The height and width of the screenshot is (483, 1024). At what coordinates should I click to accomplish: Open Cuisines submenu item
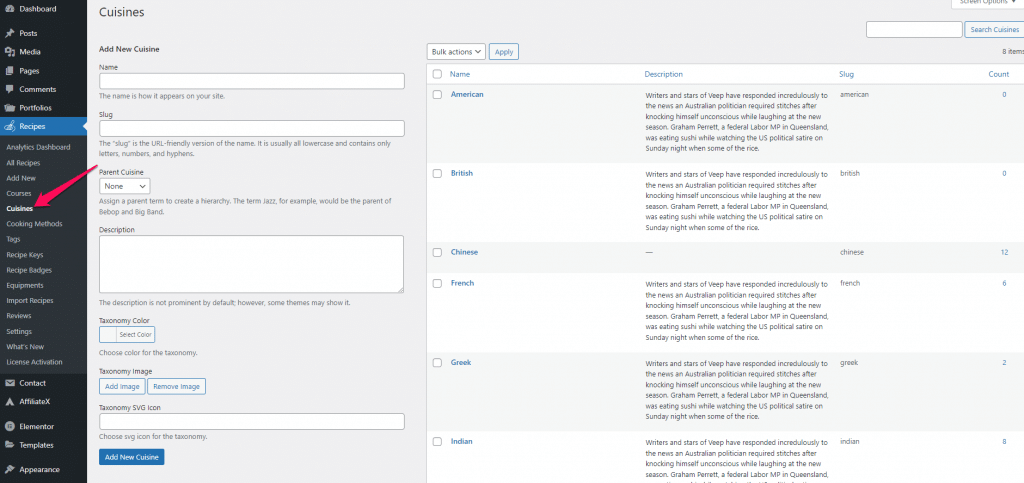coord(20,209)
